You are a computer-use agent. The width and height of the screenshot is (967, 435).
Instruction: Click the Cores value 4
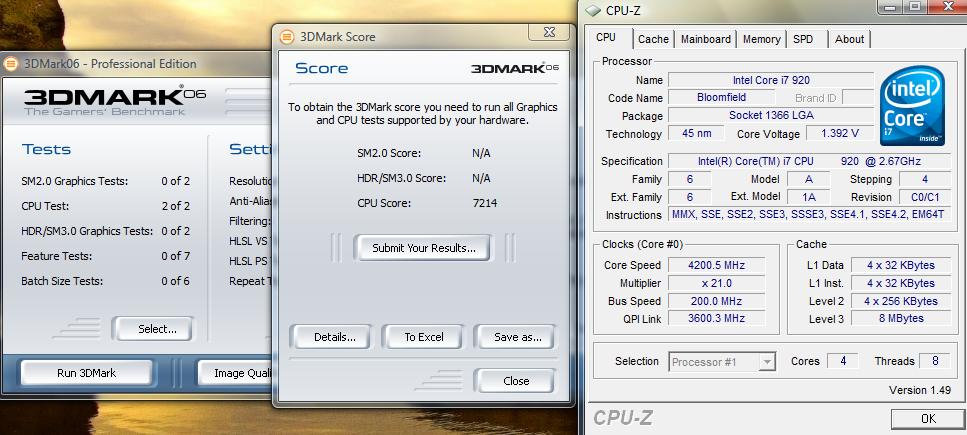point(842,361)
